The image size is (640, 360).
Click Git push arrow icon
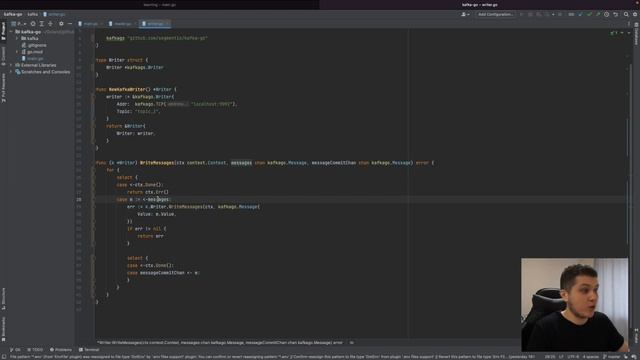598,14
